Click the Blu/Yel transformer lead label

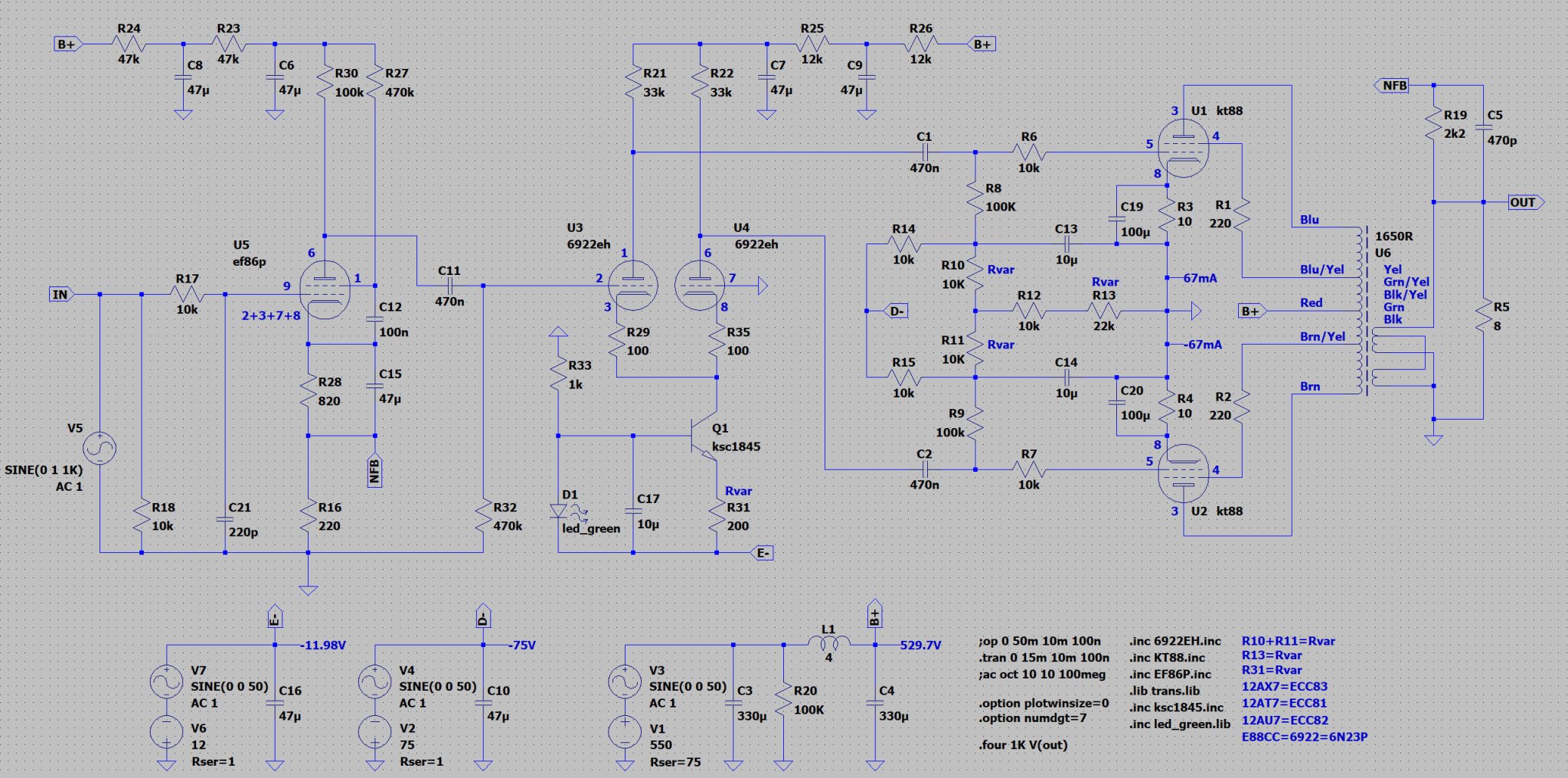point(1322,270)
